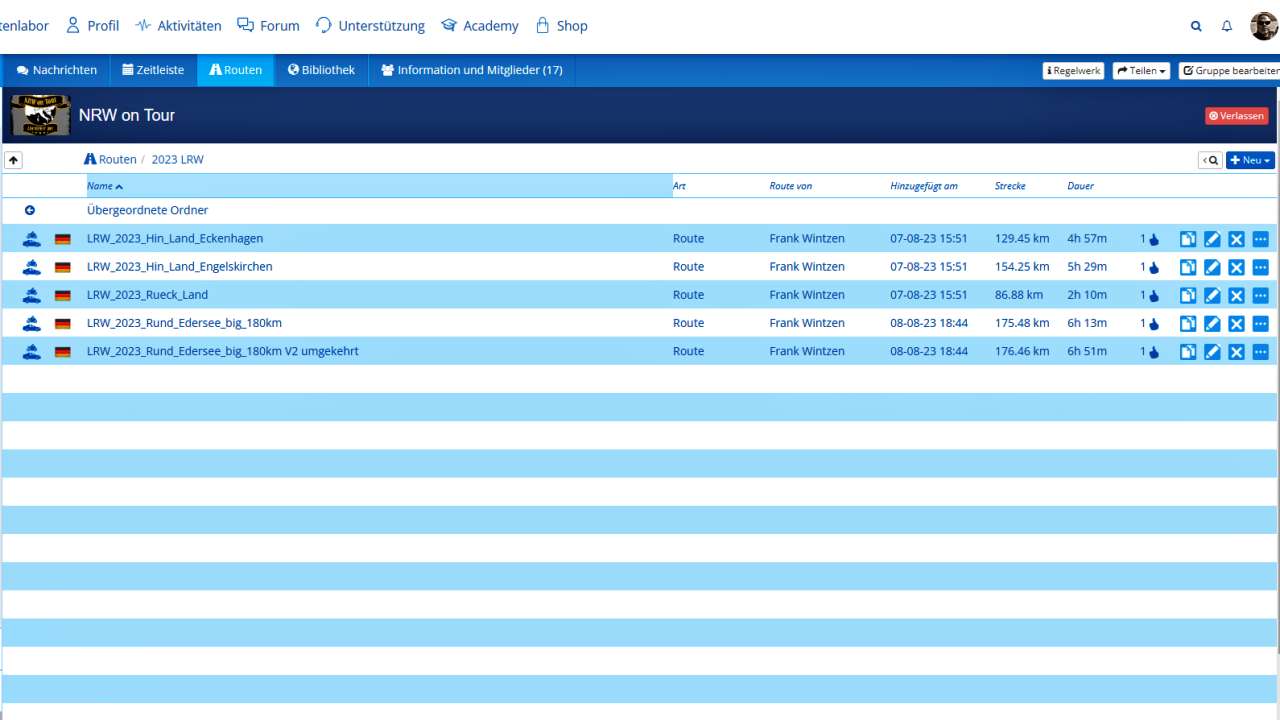The image size is (1280, 720).
Task: Expand the Teilen dropdown
Action: tap(1141, 71)
